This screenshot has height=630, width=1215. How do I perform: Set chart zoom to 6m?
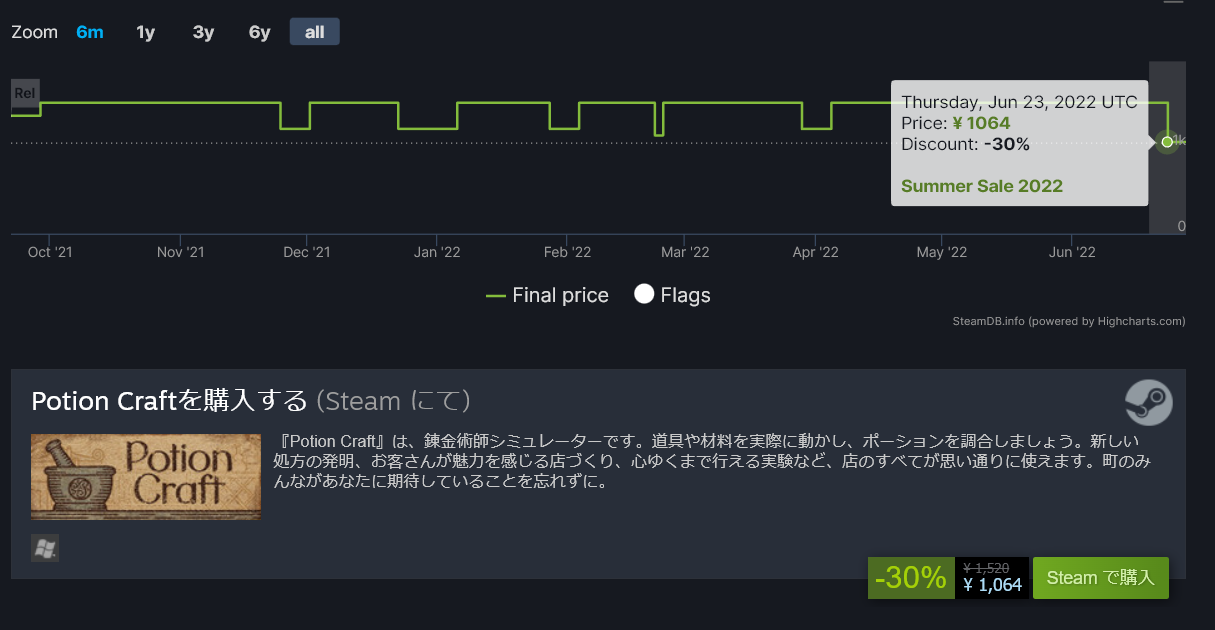coord(89,32)
